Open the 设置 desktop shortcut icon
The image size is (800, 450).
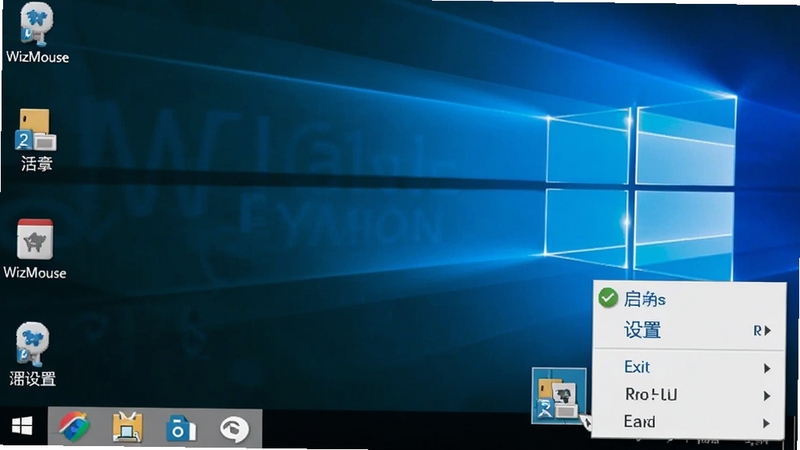(x=33, y=354)
